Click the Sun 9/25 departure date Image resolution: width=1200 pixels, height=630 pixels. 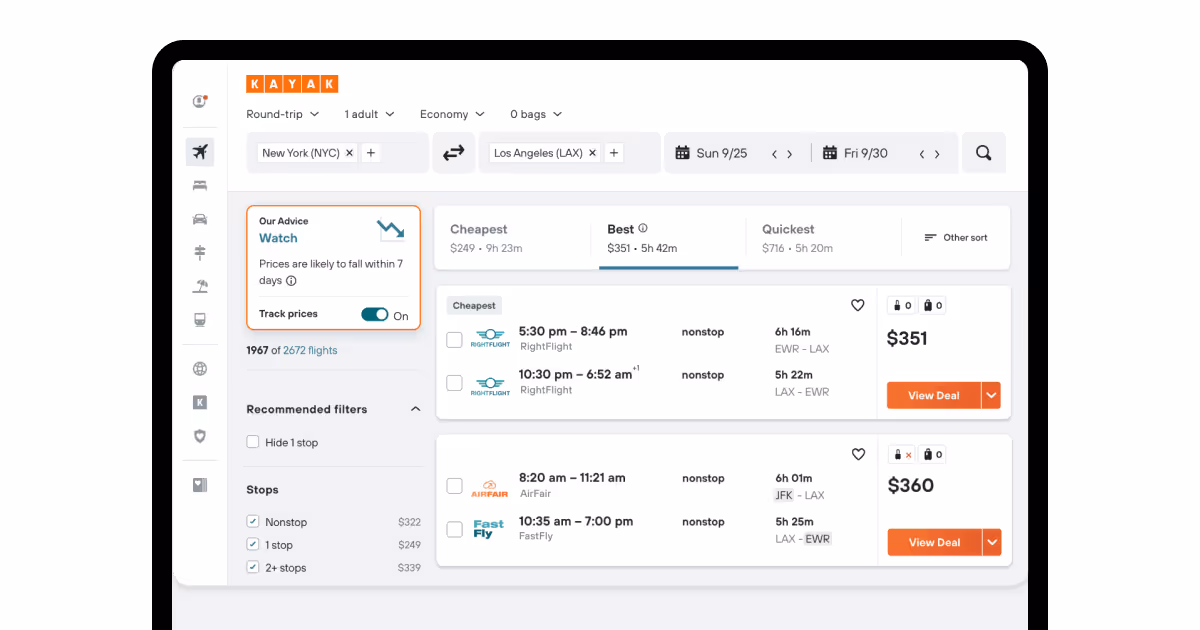coord(722,153)
